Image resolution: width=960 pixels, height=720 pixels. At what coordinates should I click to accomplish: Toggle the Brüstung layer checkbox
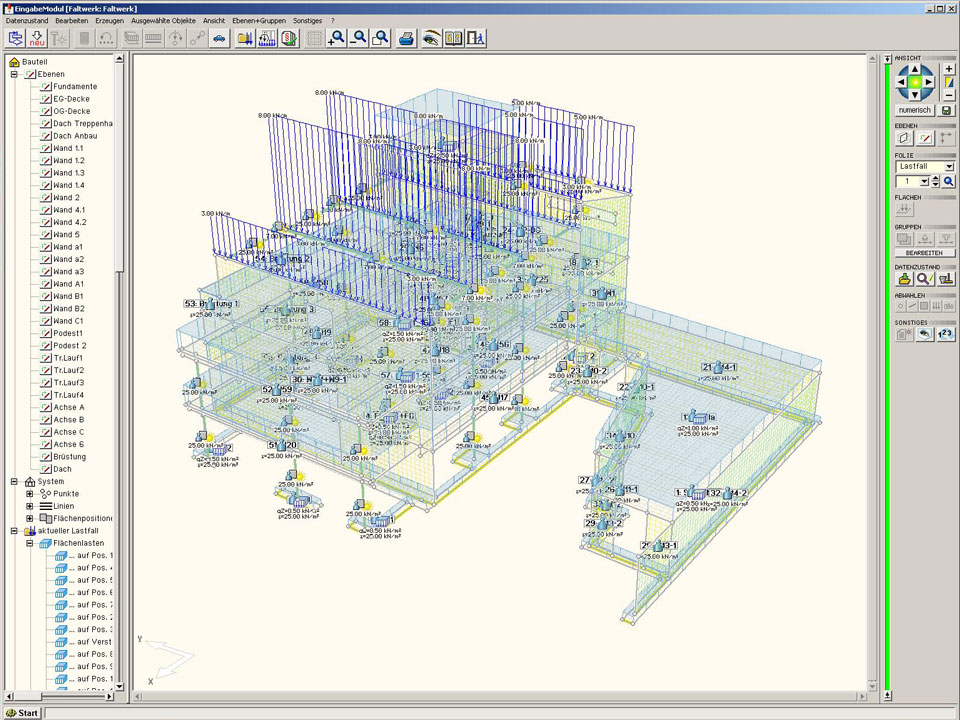pos(45,457)
